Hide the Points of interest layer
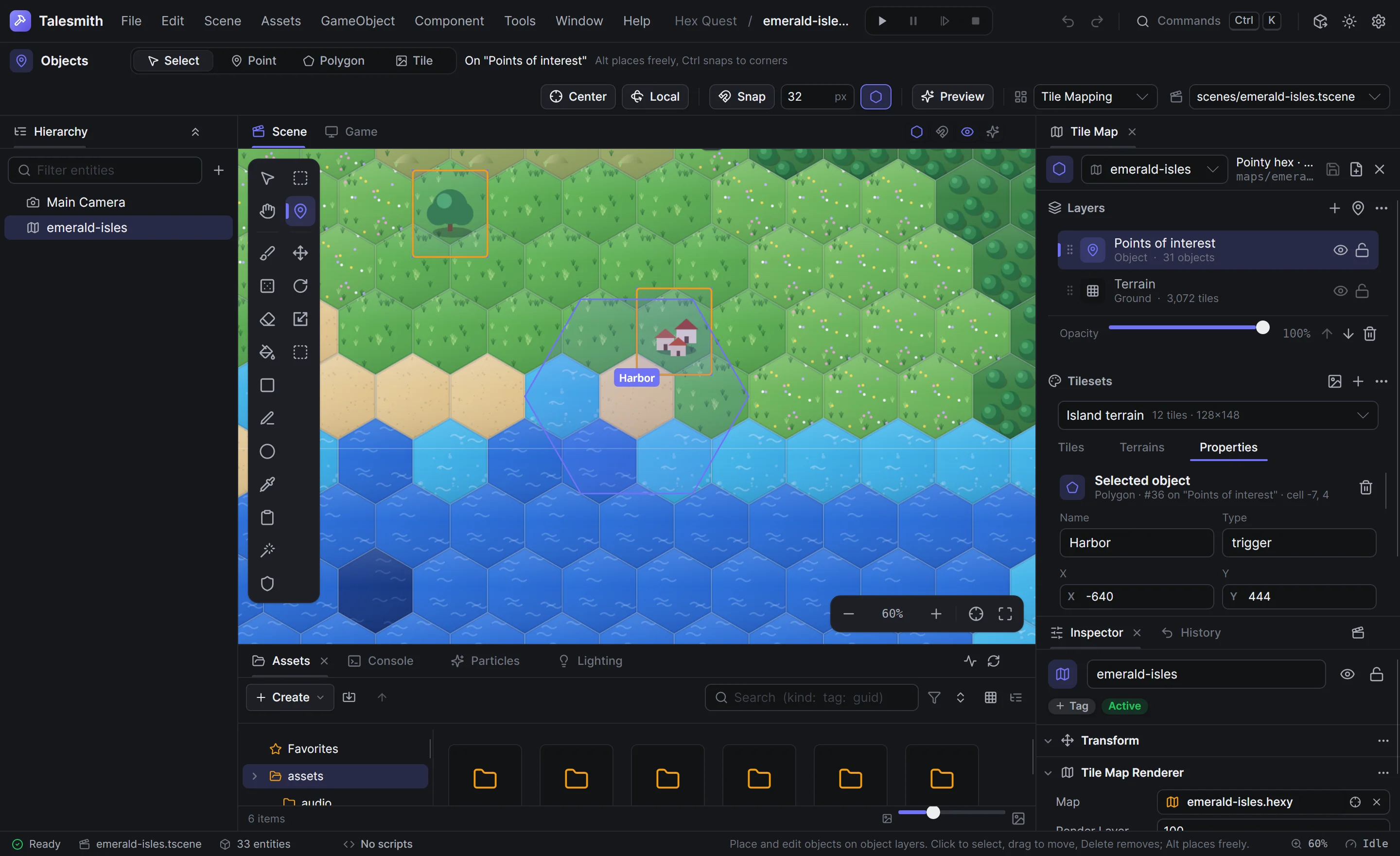 coord(1340,250)
